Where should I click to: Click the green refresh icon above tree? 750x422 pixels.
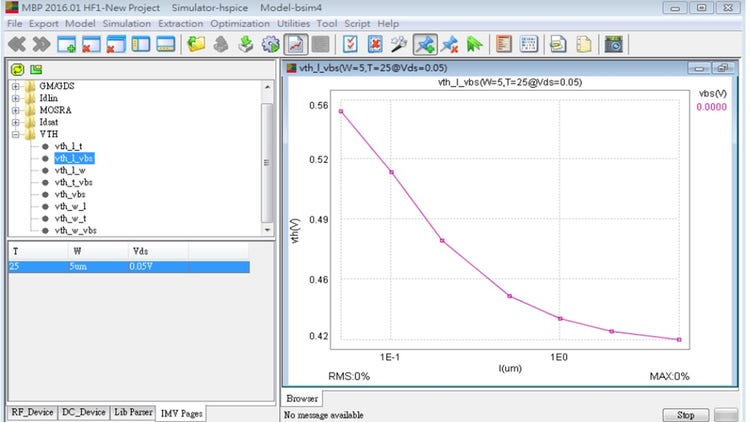pyautogui.click(x=17, y=69)
